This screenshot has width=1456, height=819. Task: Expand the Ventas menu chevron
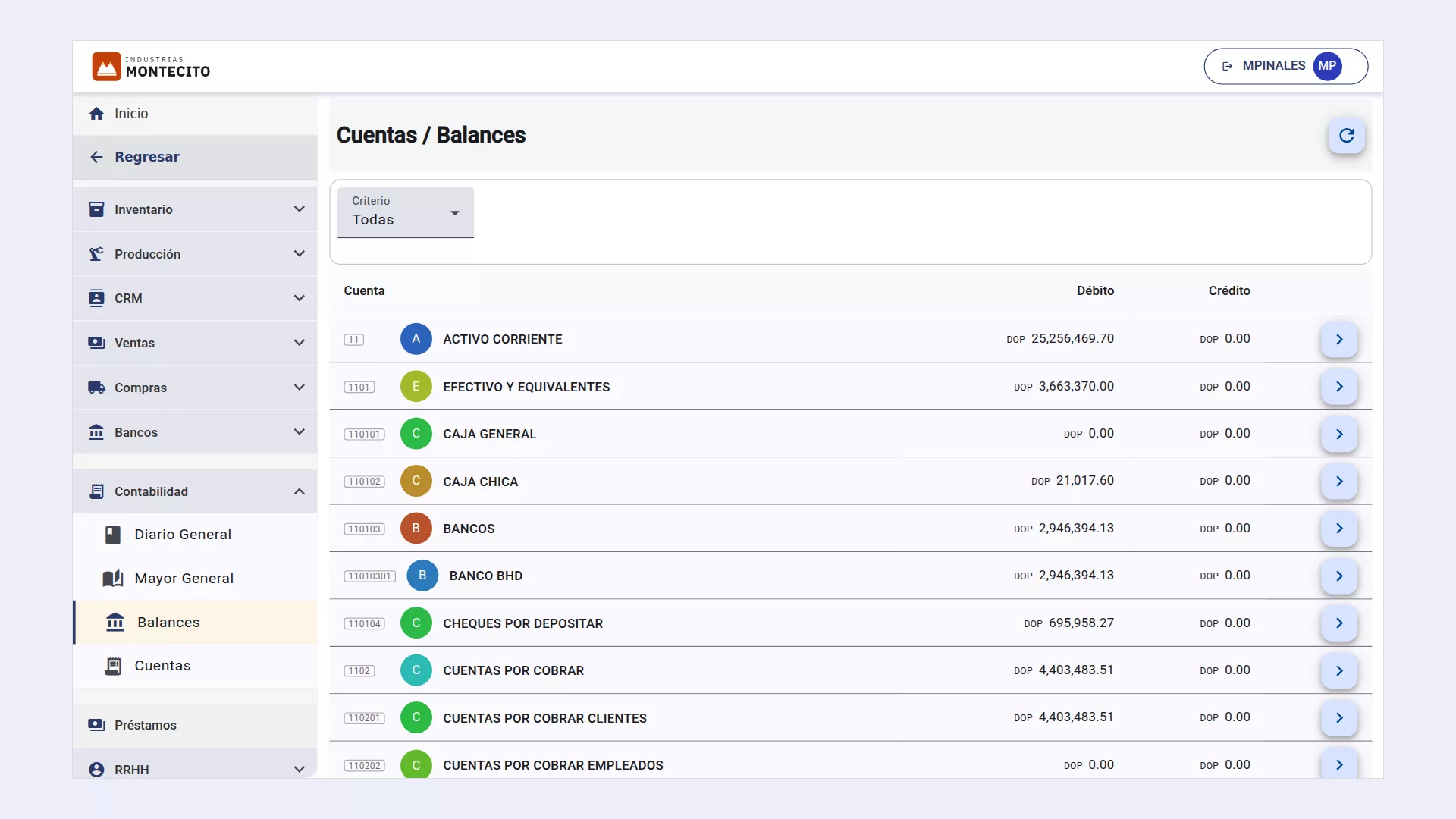300,343
